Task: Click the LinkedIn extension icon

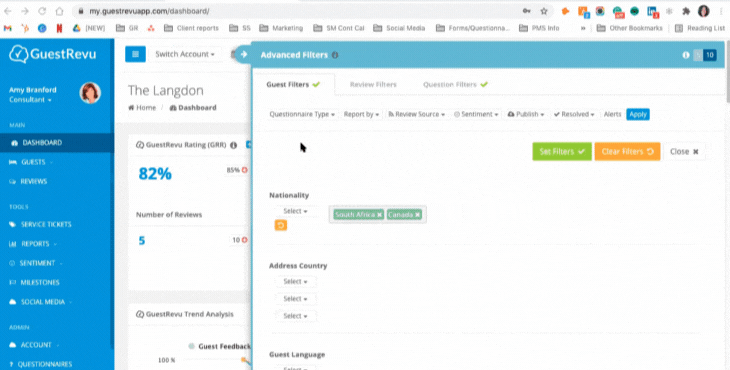Action: (x=652, y=11)
